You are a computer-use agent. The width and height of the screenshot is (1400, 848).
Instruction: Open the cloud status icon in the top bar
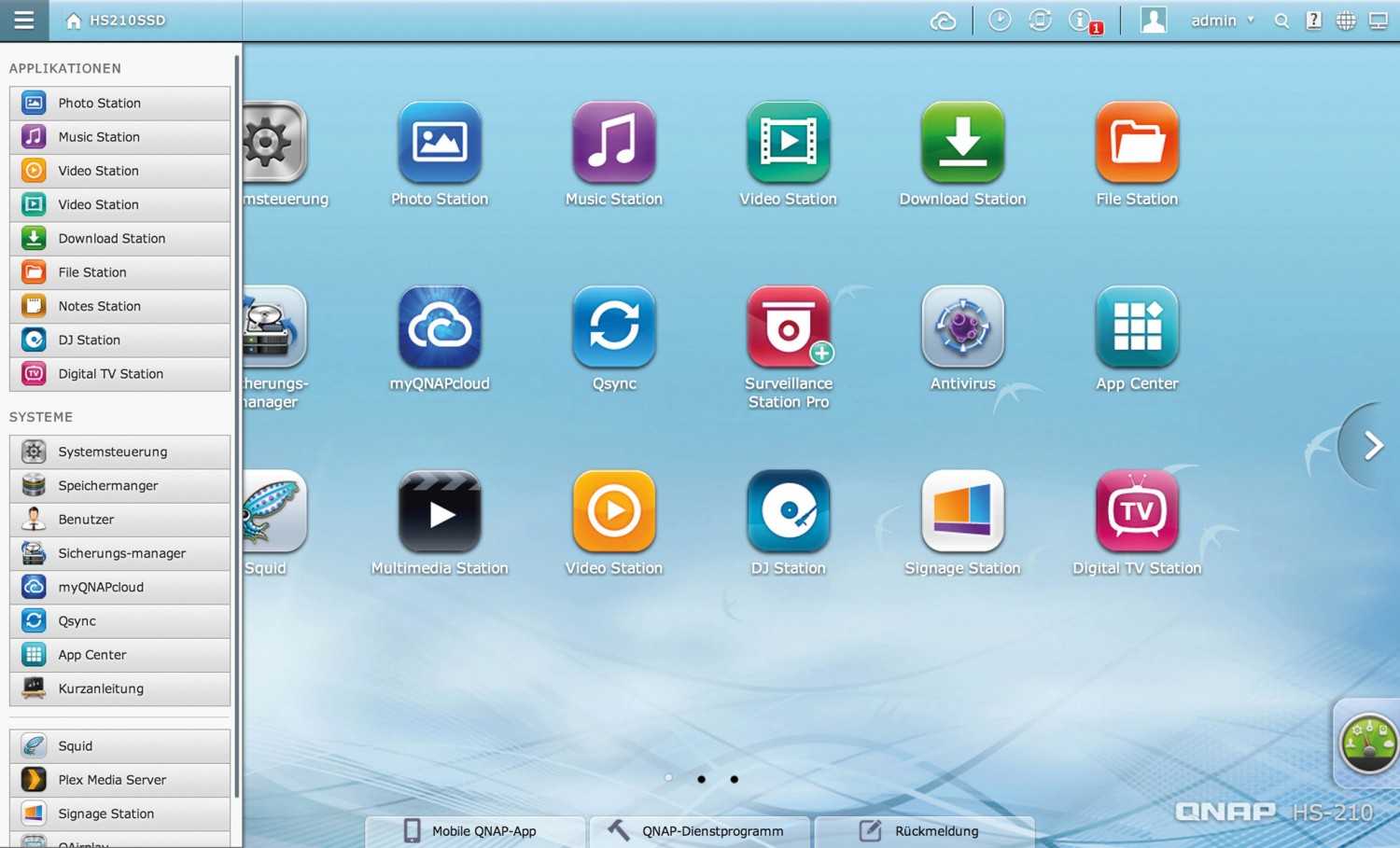click(943, 21)
